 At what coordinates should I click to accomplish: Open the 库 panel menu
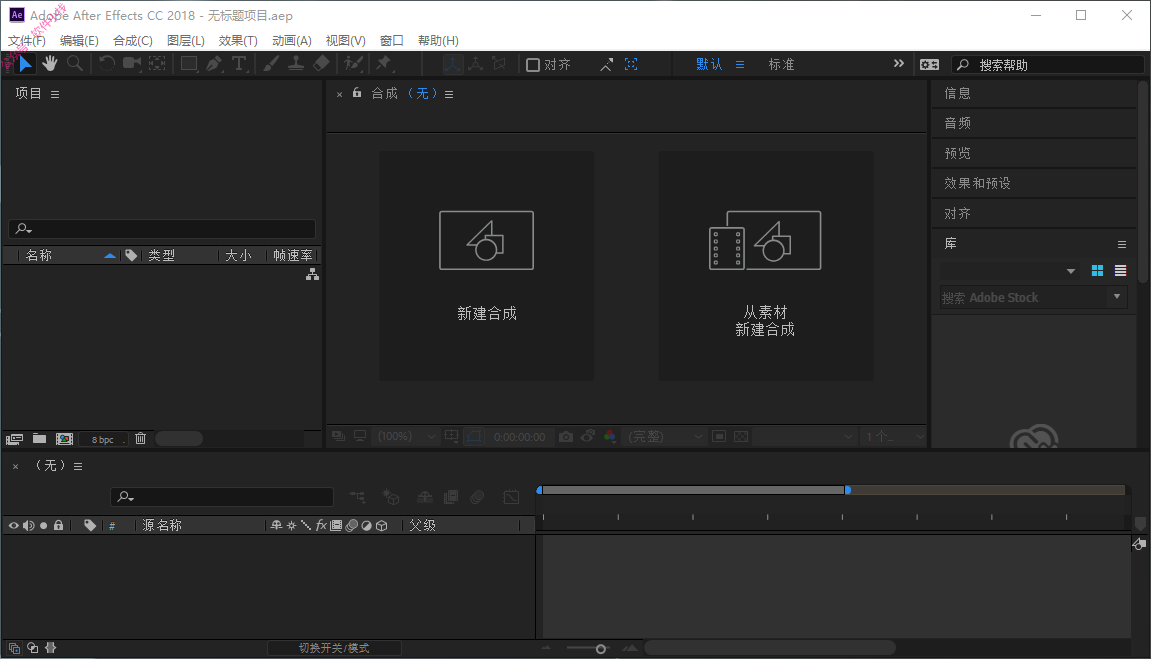click(x=1122, y=244)
